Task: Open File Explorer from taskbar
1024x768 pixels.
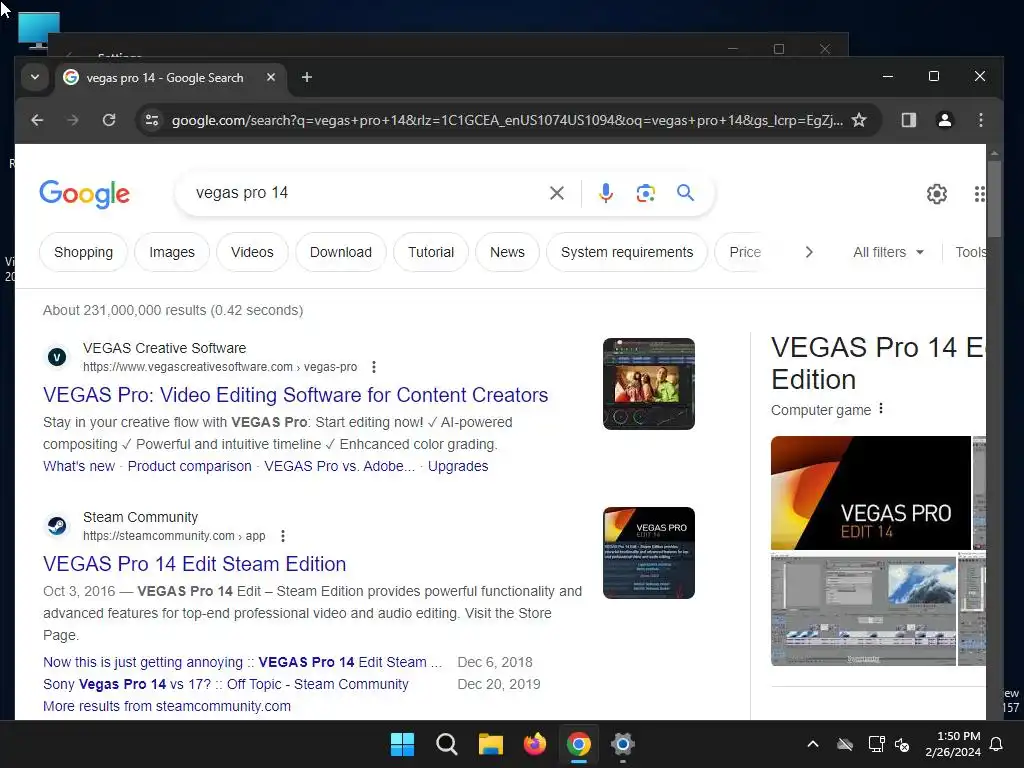Action: click(x=490, y=744)
